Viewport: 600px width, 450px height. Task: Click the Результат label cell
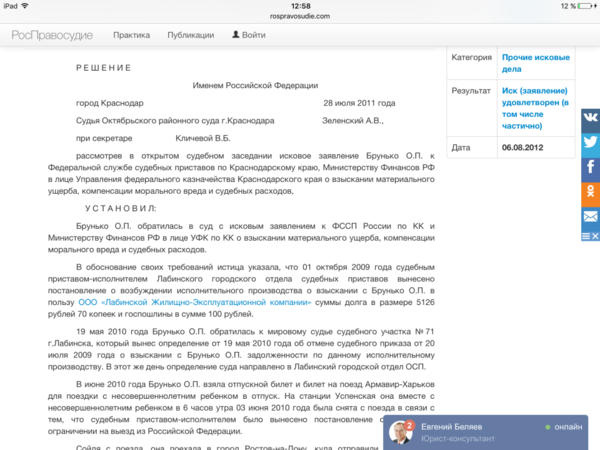pyautogui.click(x=472, y=108)
